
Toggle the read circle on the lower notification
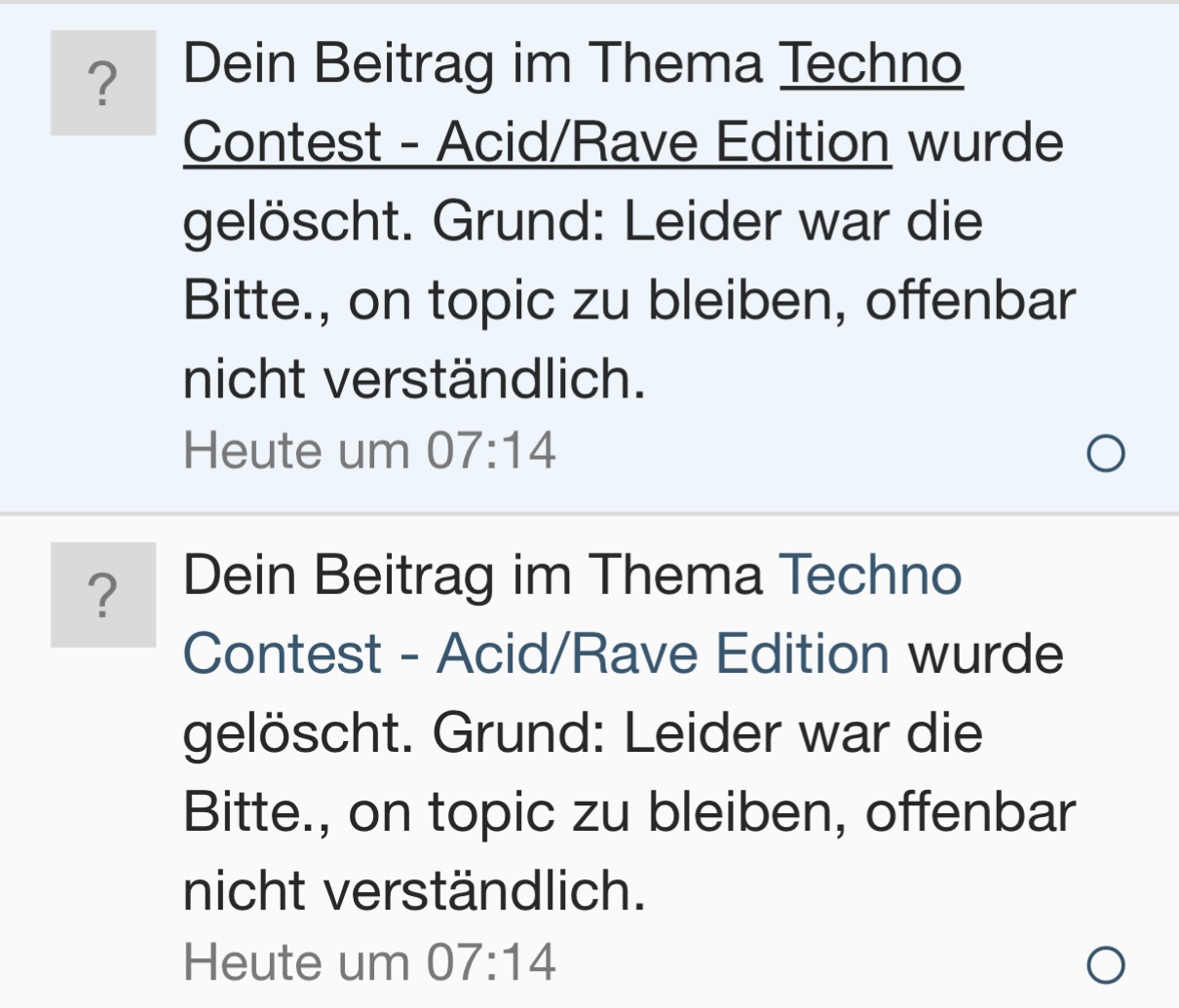[x=1105, y=965]
